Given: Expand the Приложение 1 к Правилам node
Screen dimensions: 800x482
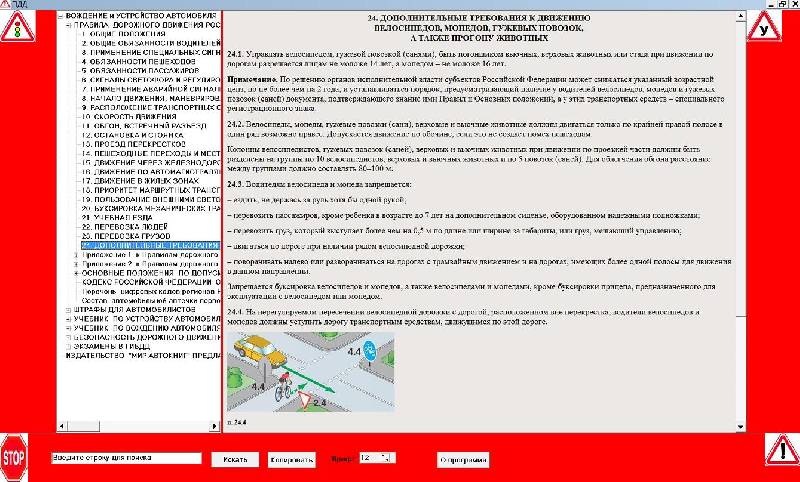Looking at the screenshot, I should [76, 253].
